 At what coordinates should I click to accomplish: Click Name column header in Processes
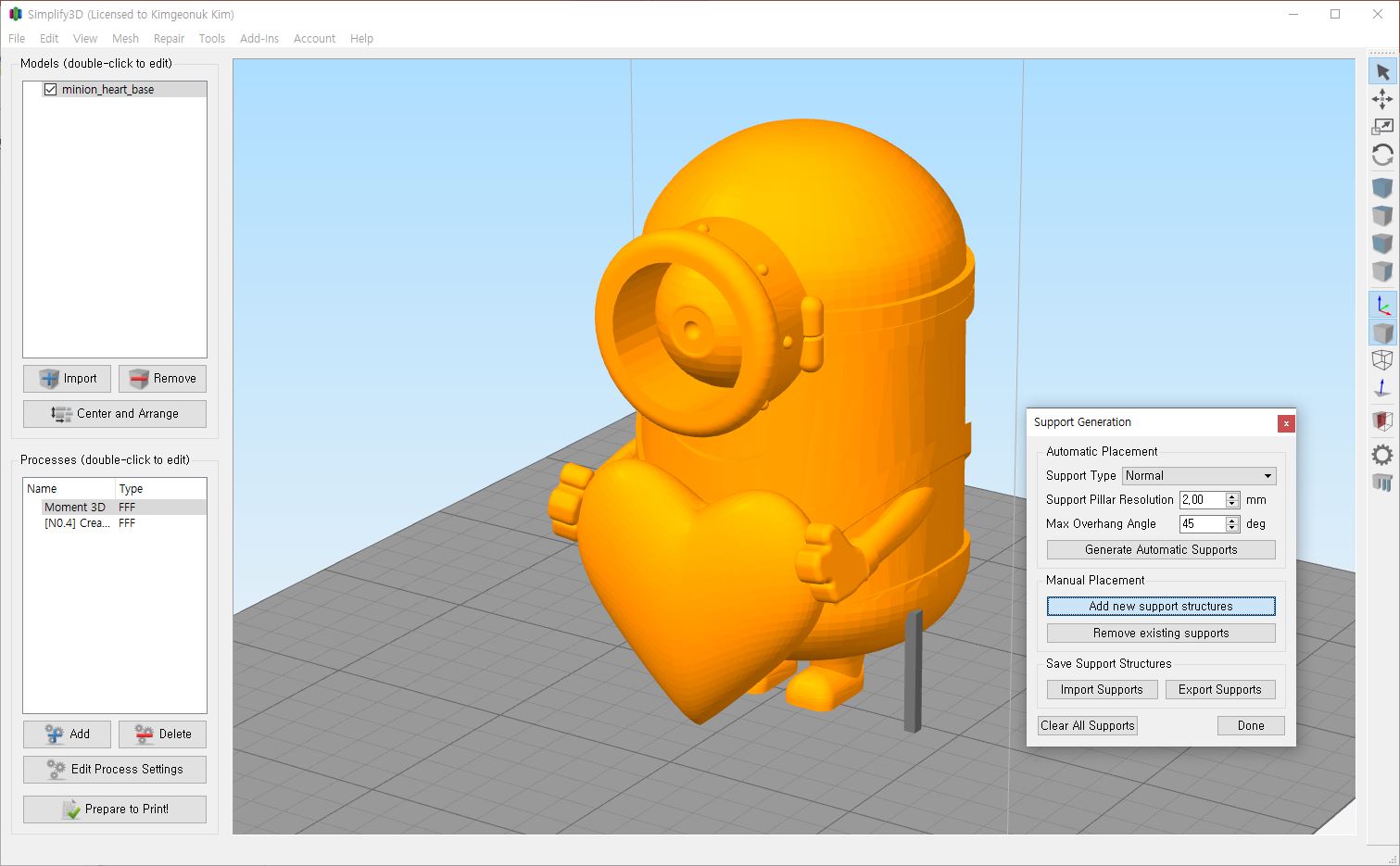coord(69,488)
